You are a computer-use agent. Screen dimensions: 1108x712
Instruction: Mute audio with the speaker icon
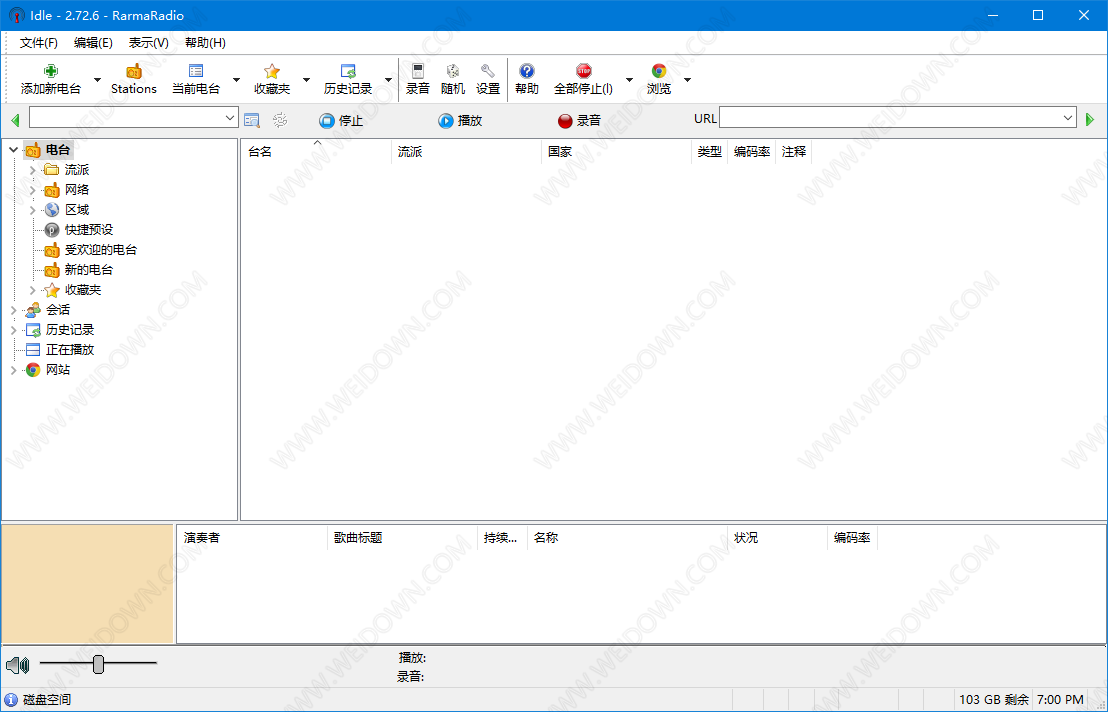[x=16, y=665]
